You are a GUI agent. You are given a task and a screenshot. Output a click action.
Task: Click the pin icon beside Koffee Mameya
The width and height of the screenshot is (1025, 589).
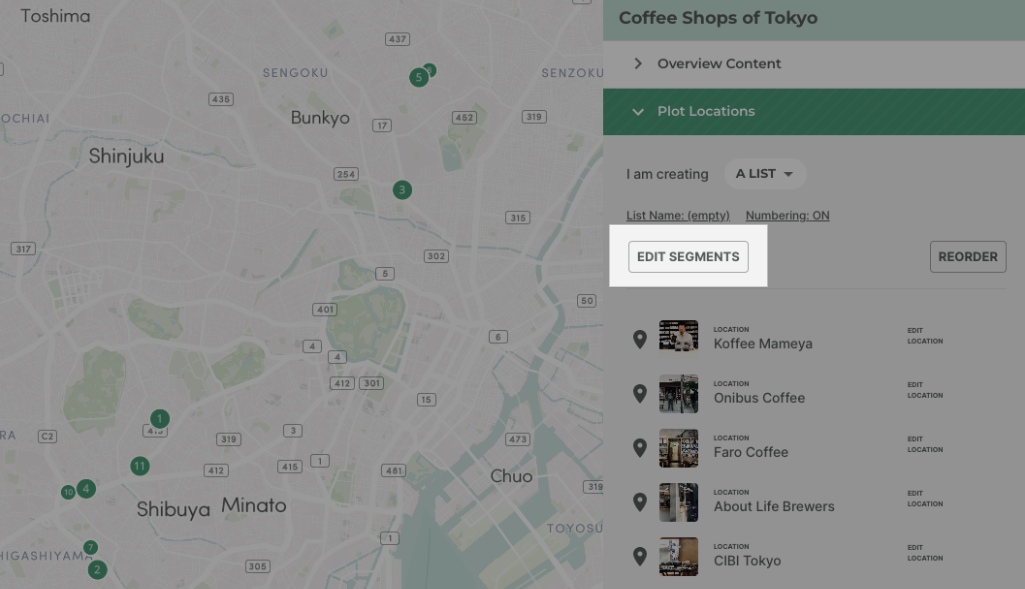(640, 339)
